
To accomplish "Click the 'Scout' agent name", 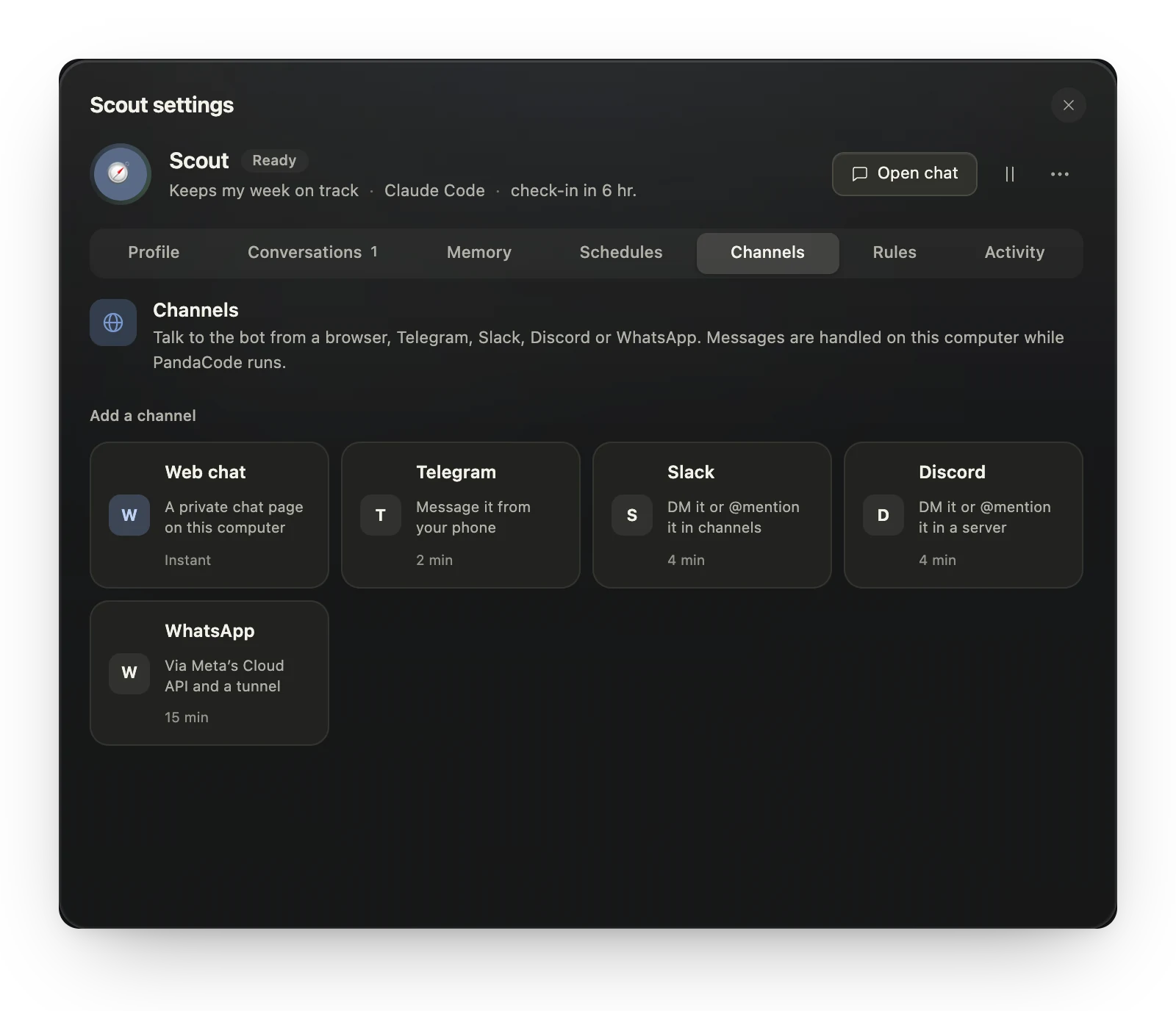I will pos(199,161).
